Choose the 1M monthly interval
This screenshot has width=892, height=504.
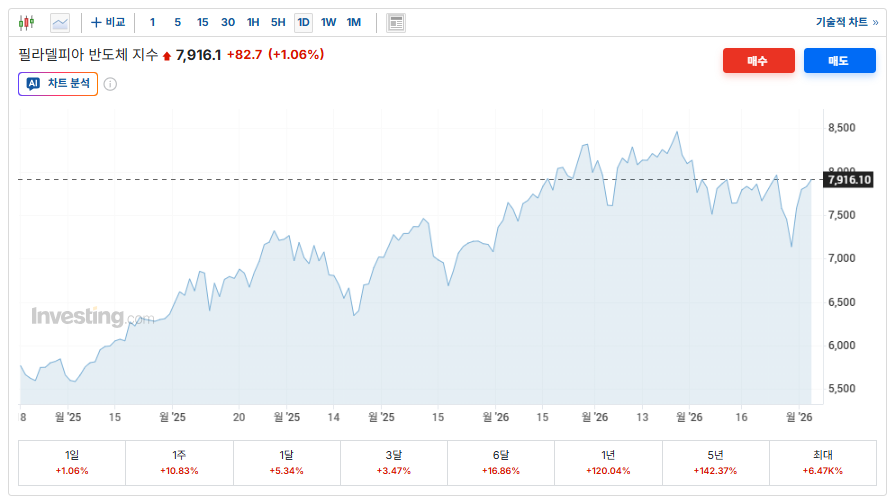click(x=354, y=22)
